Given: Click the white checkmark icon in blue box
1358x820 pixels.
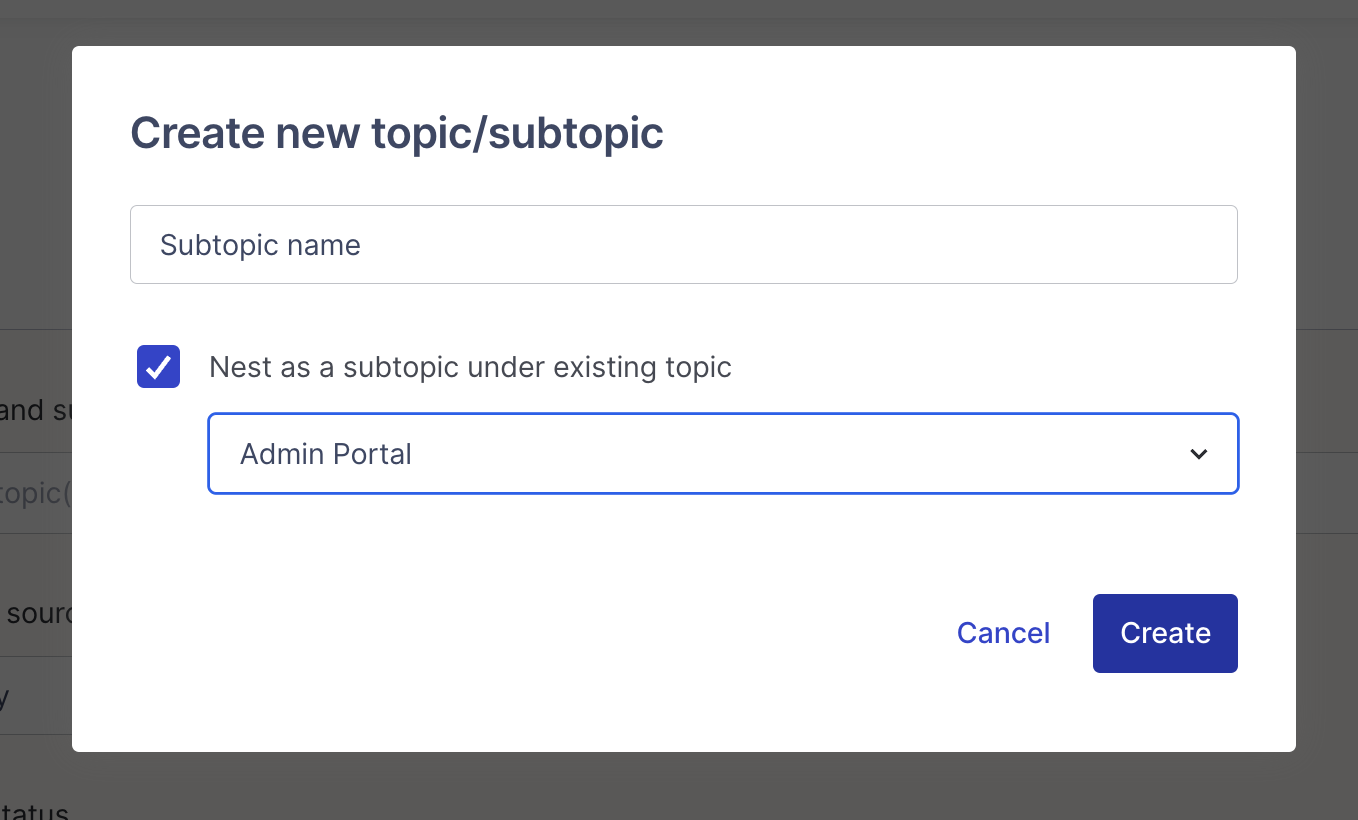Looking at the screenshot, I should (x=158, y=367).
